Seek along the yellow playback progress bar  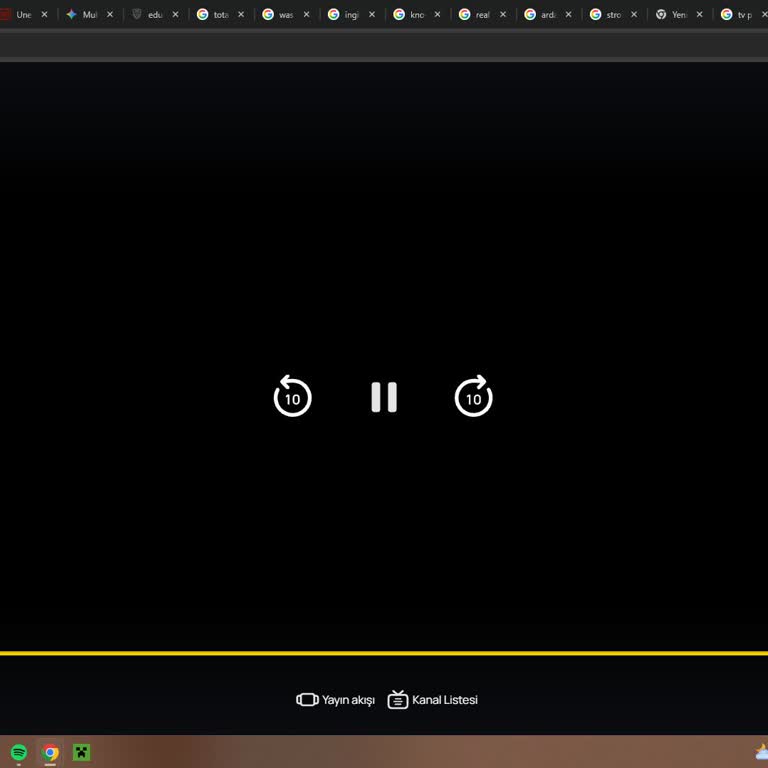tap(384, 653)
